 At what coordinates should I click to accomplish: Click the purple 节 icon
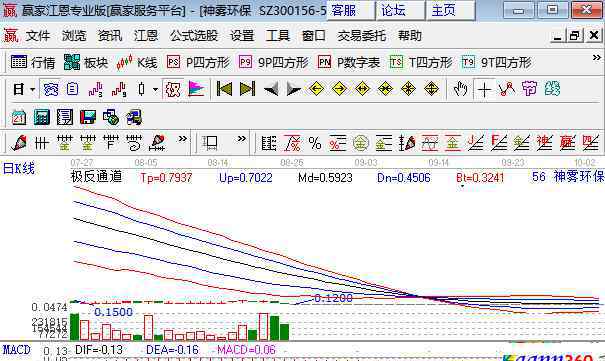tap(529, 89)
